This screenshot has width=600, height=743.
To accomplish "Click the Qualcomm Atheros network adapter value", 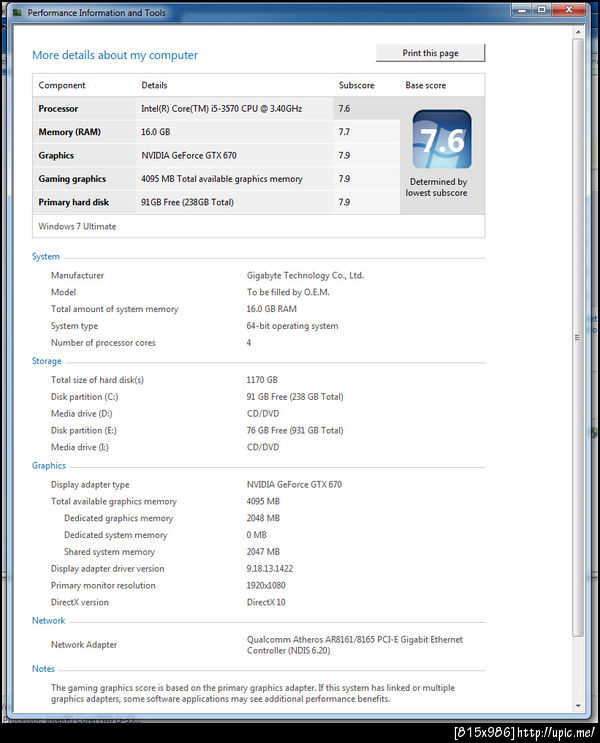I will 355,645.
